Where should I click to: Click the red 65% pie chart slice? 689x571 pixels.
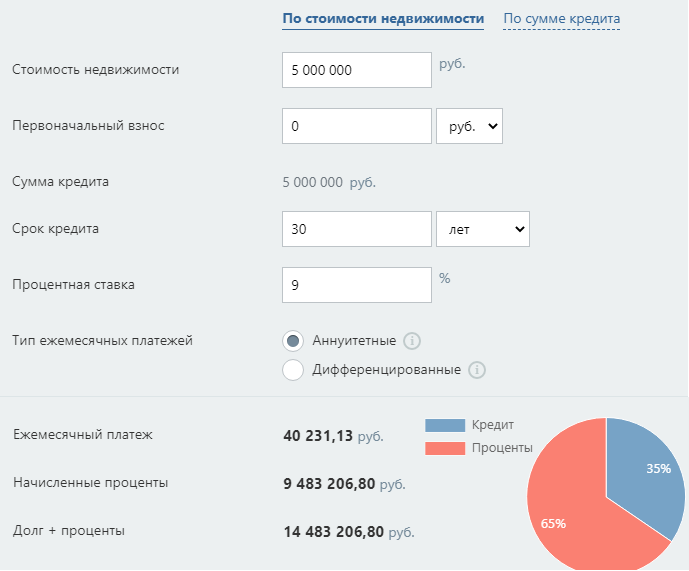point(570,510)
